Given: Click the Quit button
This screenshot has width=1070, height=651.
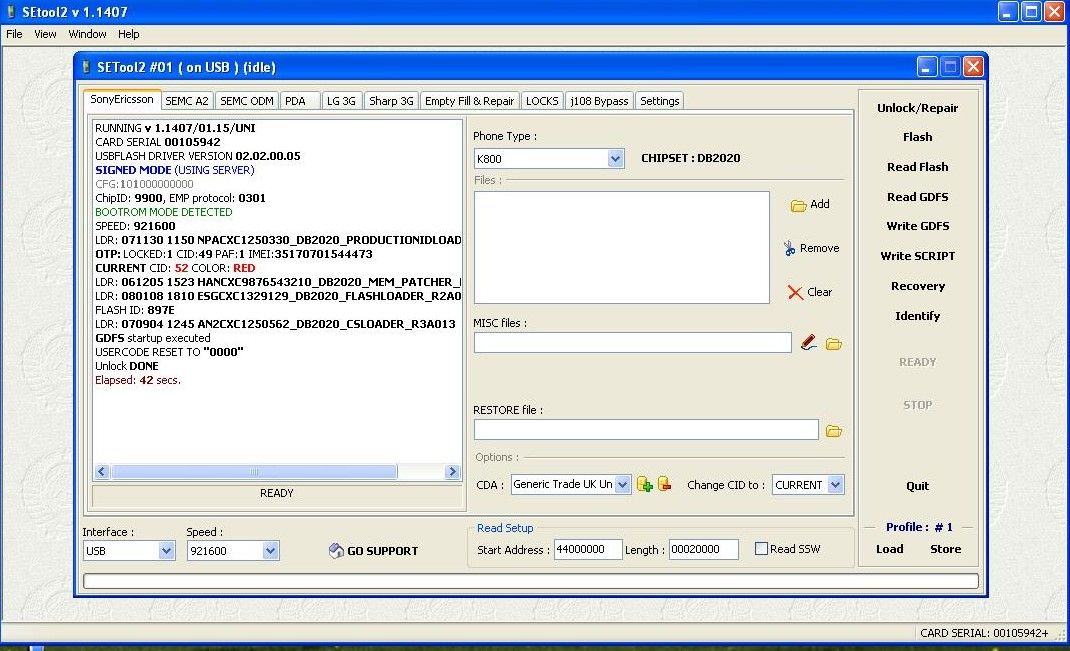Looking at the screenshot, I should coord(917,486).
